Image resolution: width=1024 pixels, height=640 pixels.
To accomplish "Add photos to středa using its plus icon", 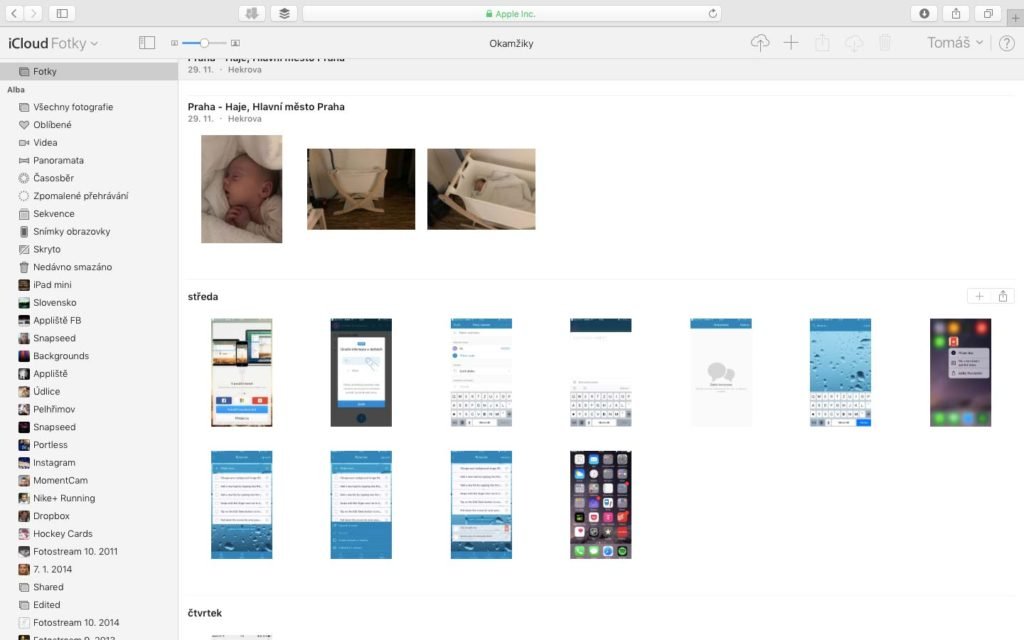I will [980, 296].
